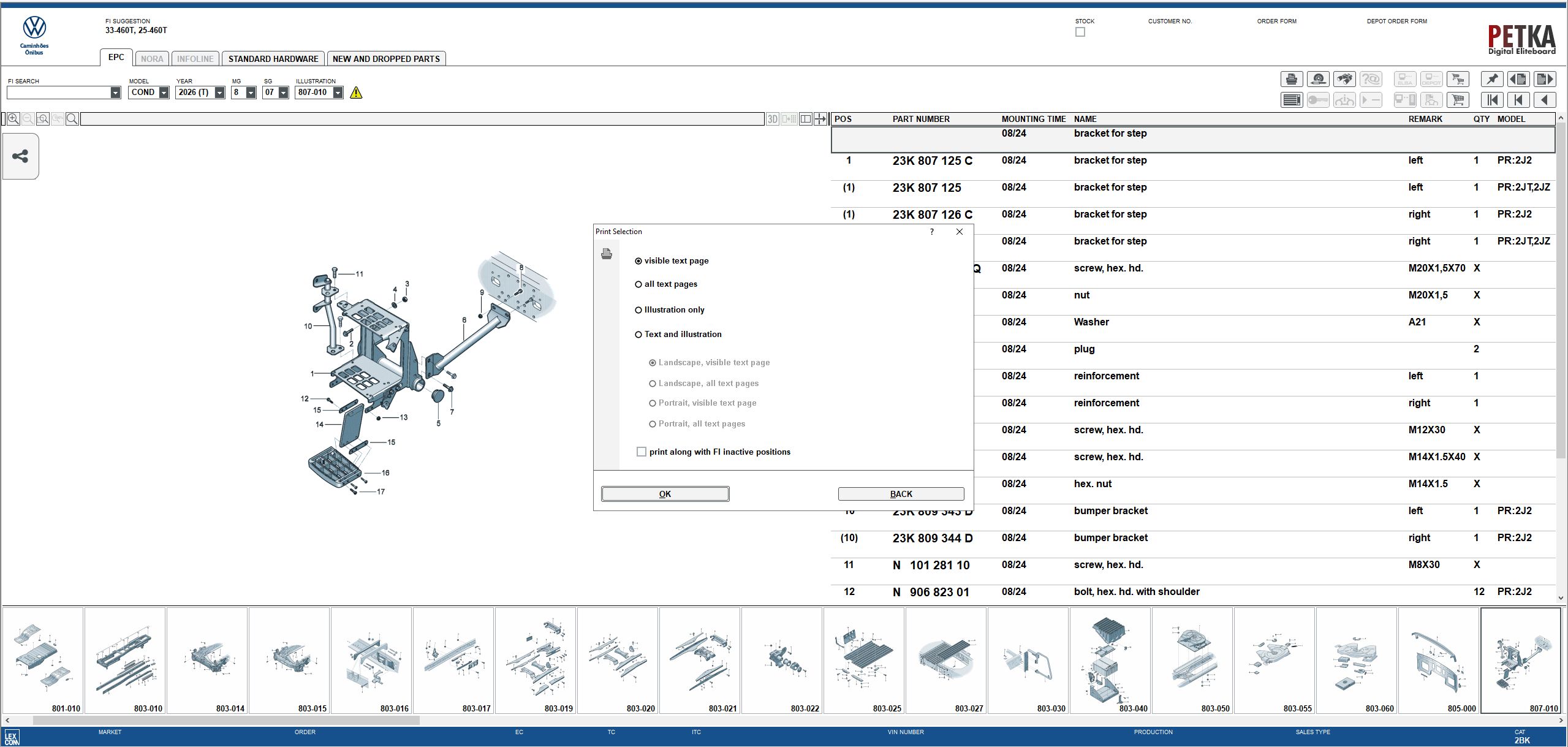Select illustration thumbnail 803-040
This screenshot has height=747, width=1568.
point(1110,661)
